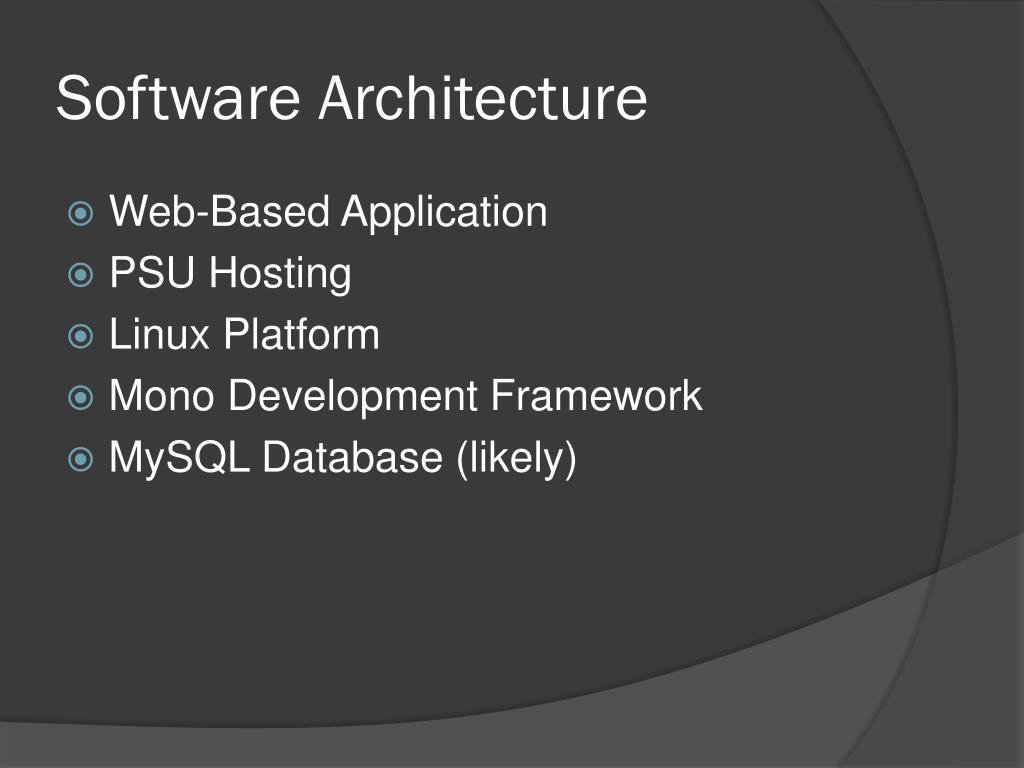Select the "Software Architecture" slide title

(x=351, y=98)
